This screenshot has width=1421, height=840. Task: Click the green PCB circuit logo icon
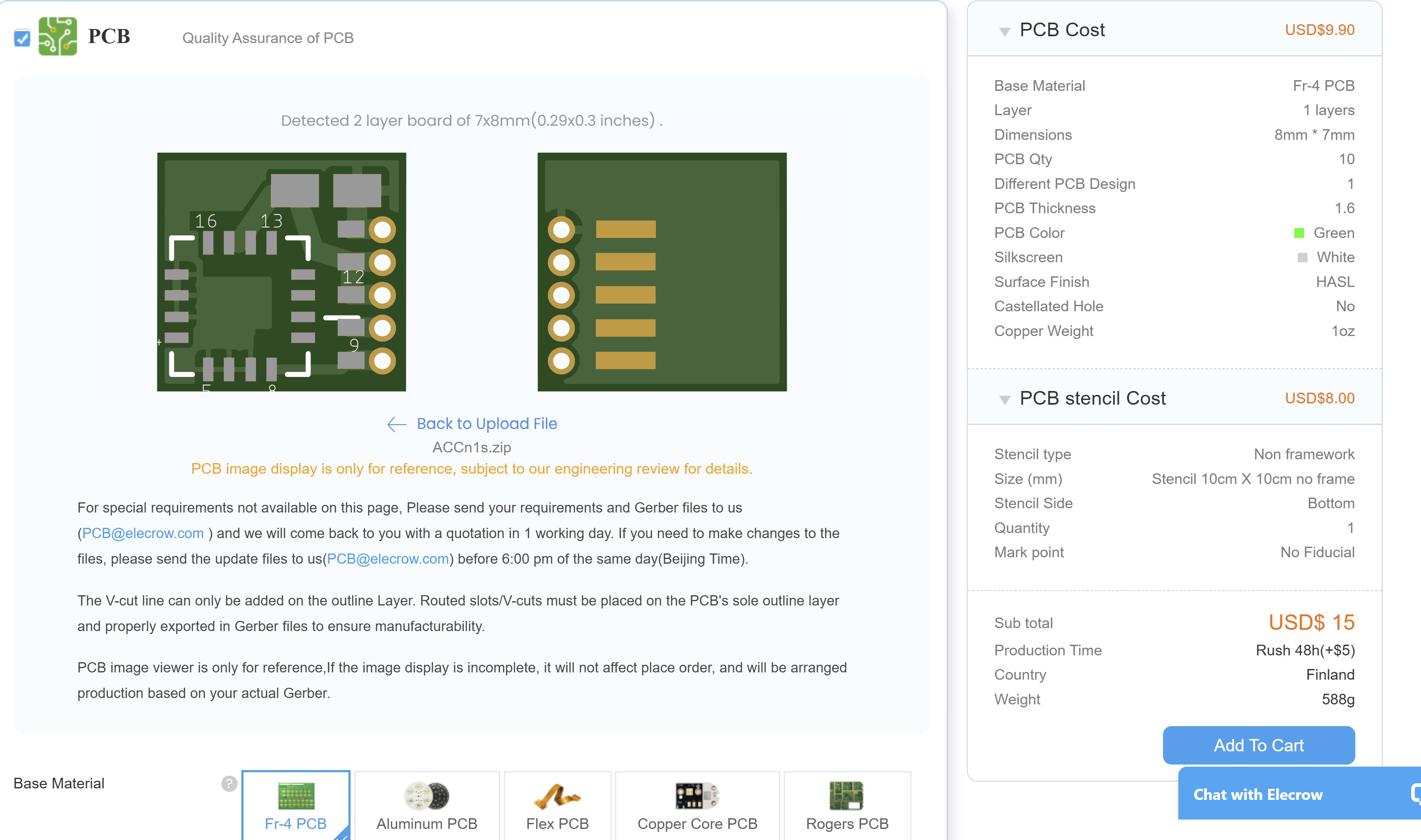[x=57, y=36]
